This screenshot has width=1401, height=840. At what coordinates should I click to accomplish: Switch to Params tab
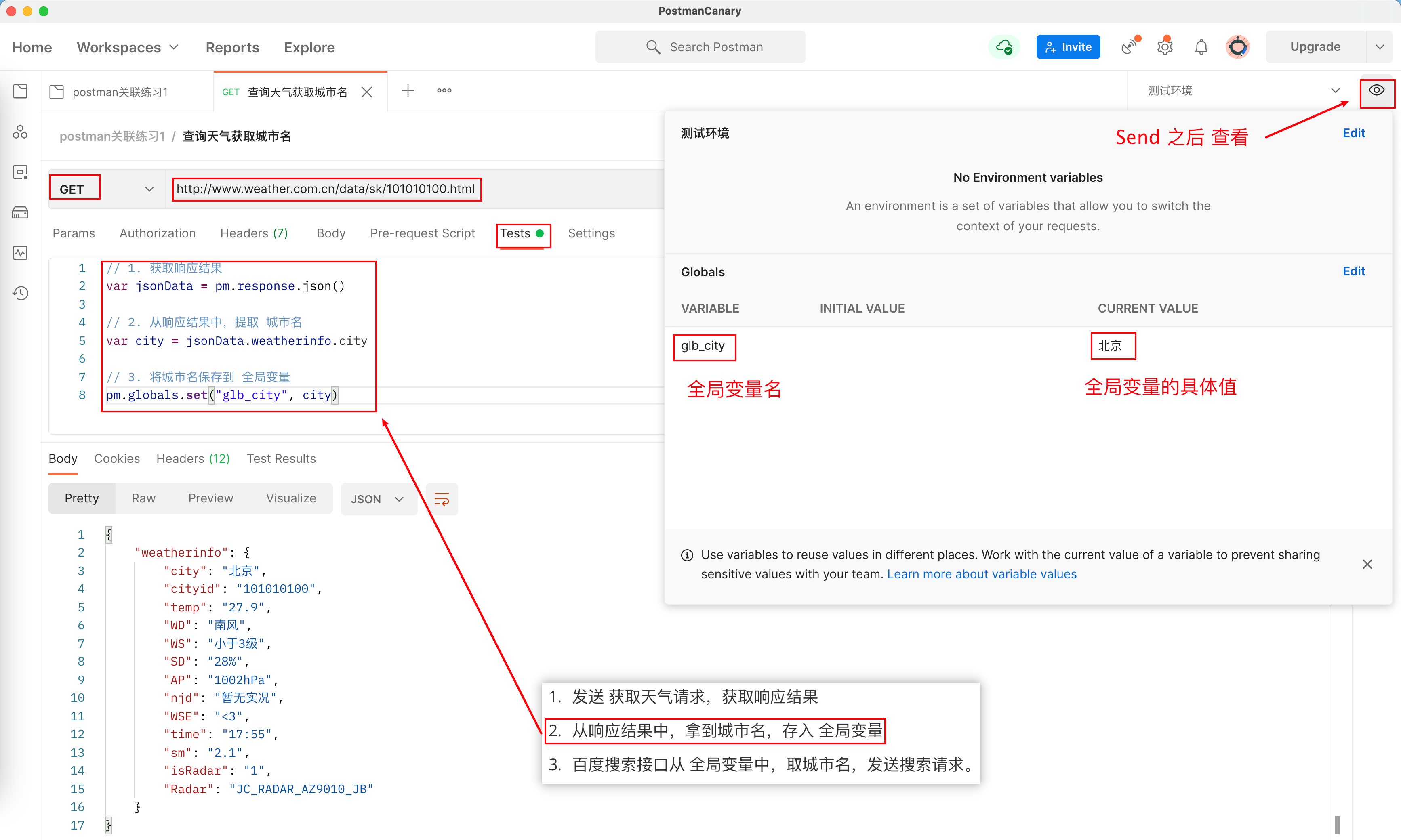[x=74, y=233]
